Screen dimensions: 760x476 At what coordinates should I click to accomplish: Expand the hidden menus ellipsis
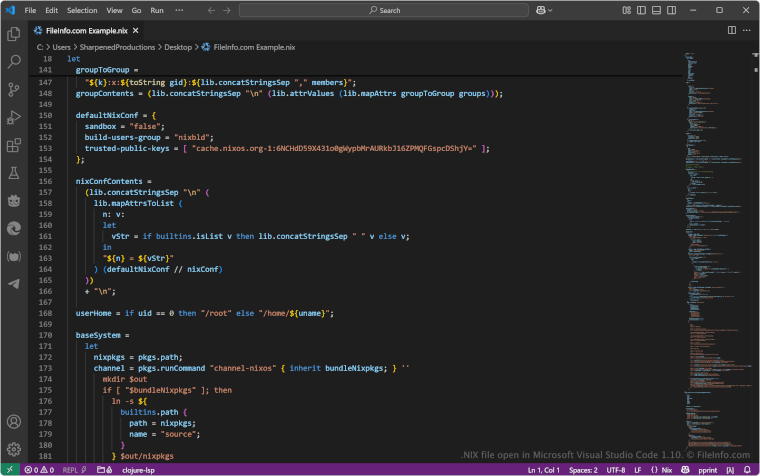(x=179, y=10)
